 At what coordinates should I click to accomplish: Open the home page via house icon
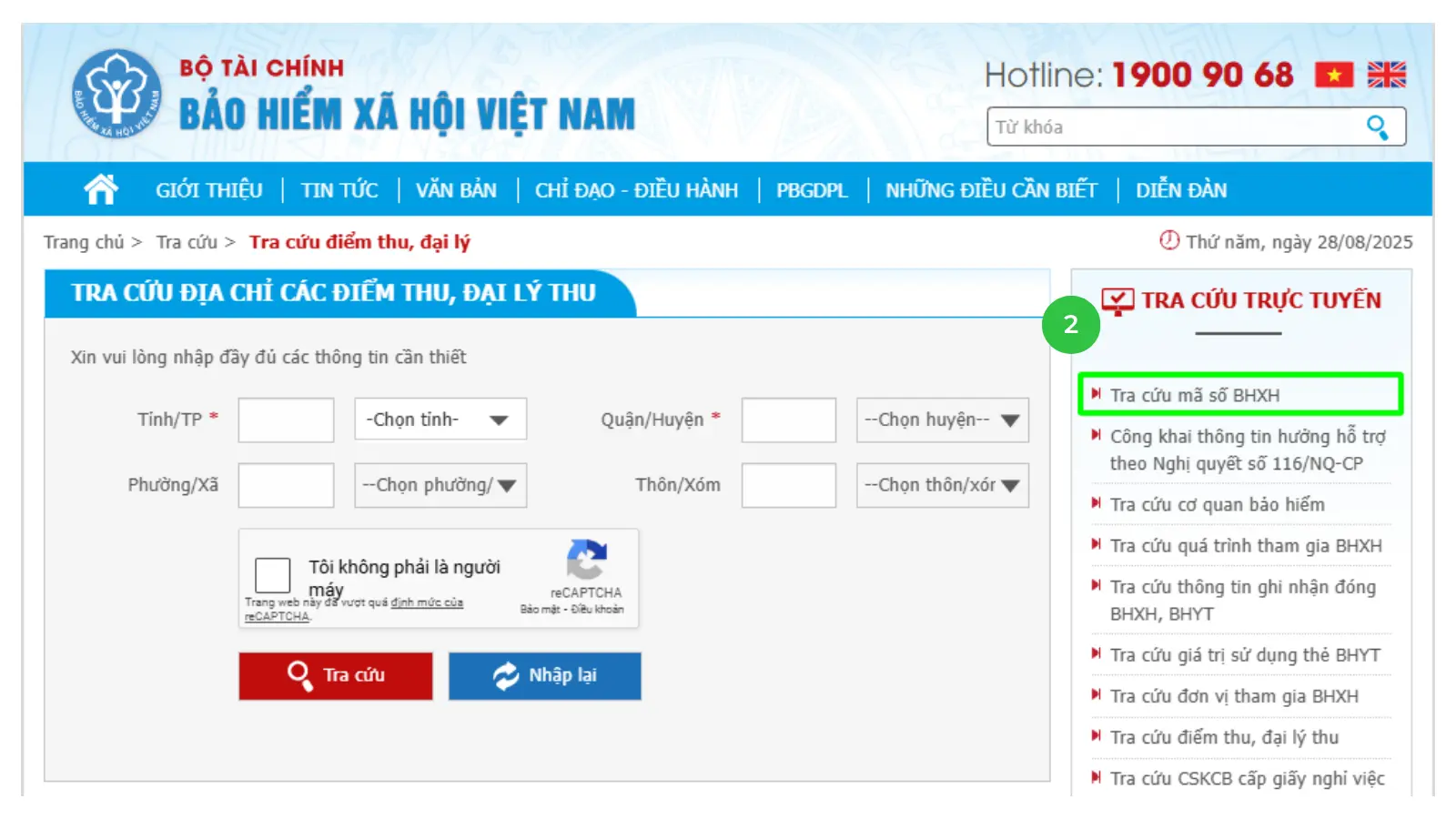(x=101, y=189)
